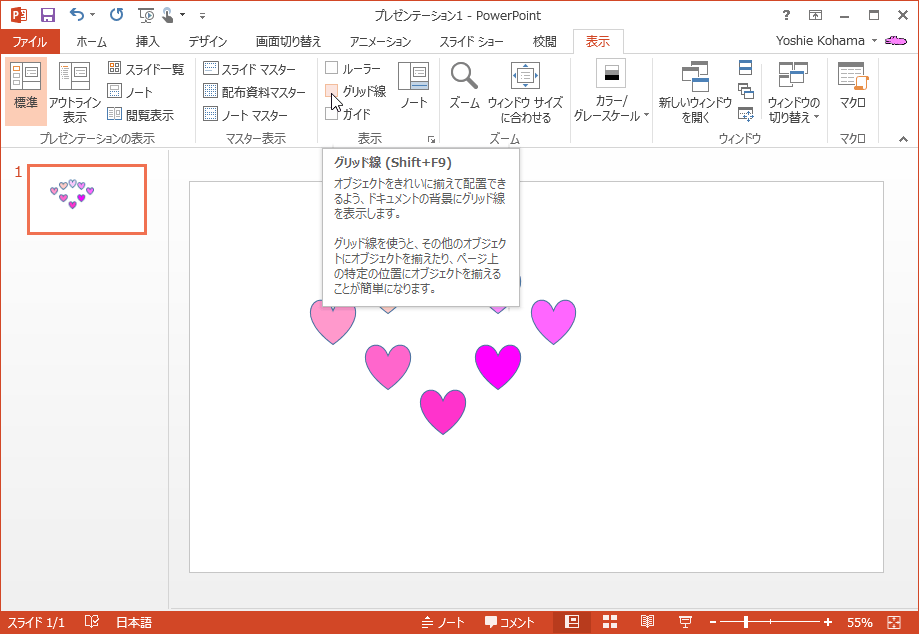Switch to Outline view (アウトライン表示)
Image resolution: width=919 pixels, height=634 pixels.
[x=74, y=92]
